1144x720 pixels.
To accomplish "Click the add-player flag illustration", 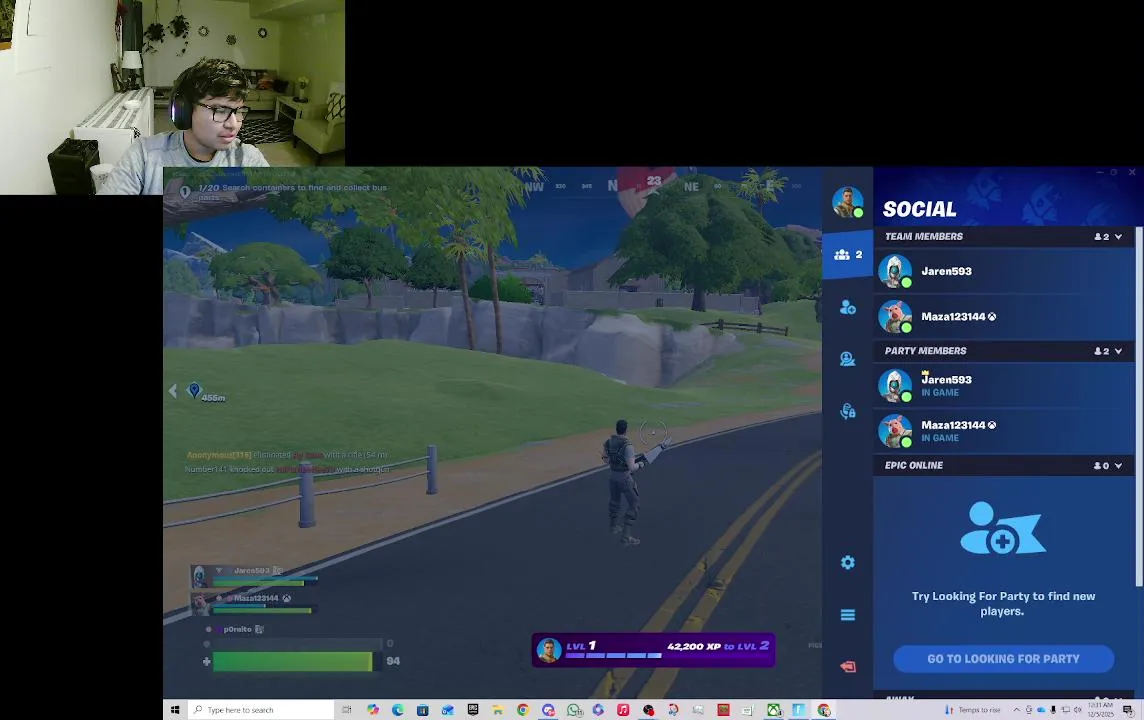I will click(1002, 528).
